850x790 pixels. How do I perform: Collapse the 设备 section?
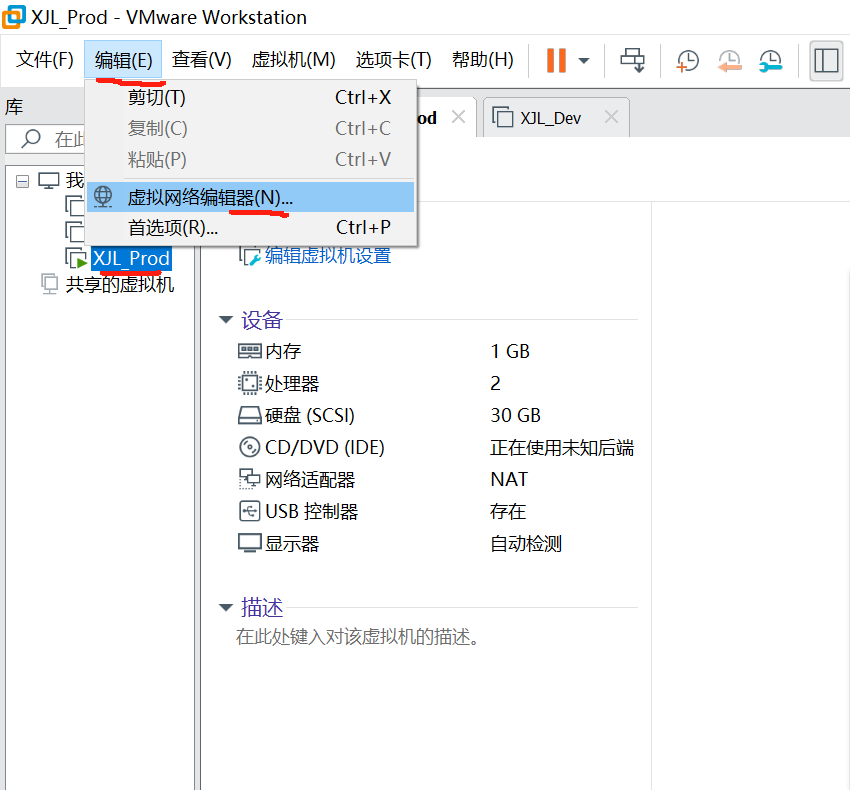point(226,319)
